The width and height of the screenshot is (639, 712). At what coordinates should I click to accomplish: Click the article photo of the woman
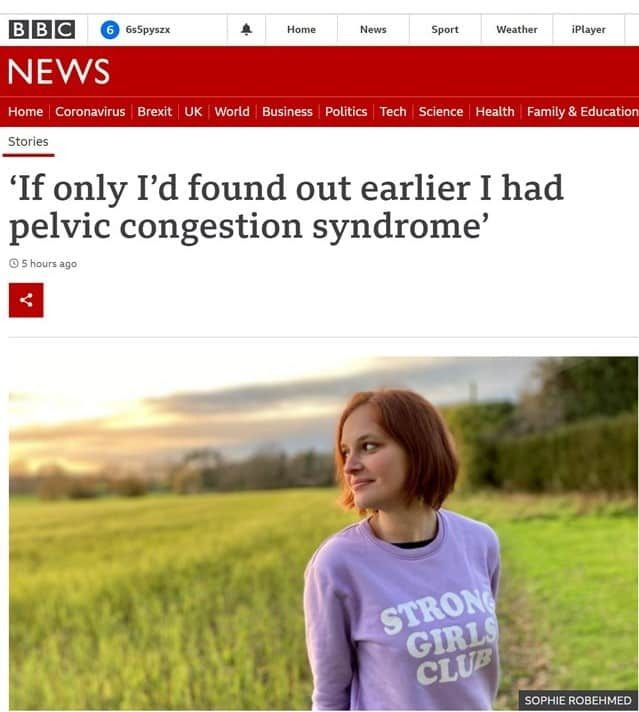[323, 533]
